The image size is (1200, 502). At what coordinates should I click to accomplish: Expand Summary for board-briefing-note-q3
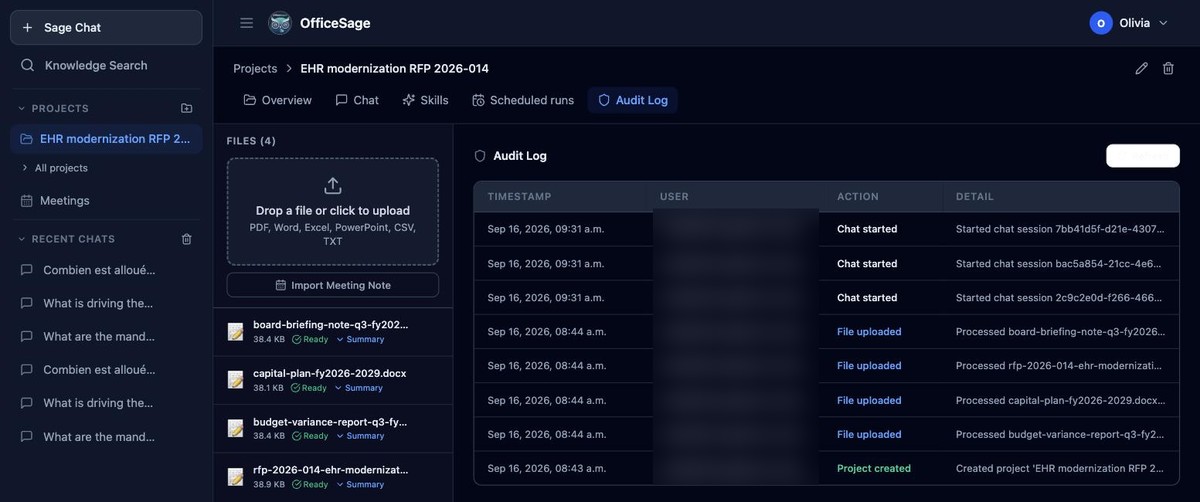coord(360,339)
